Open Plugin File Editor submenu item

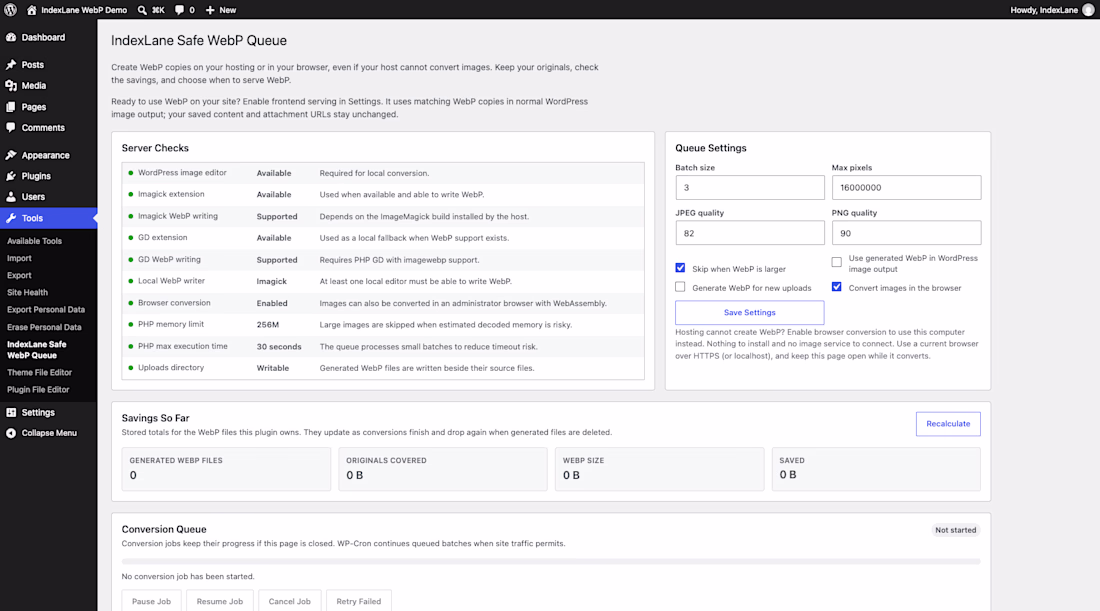point(38,389)
